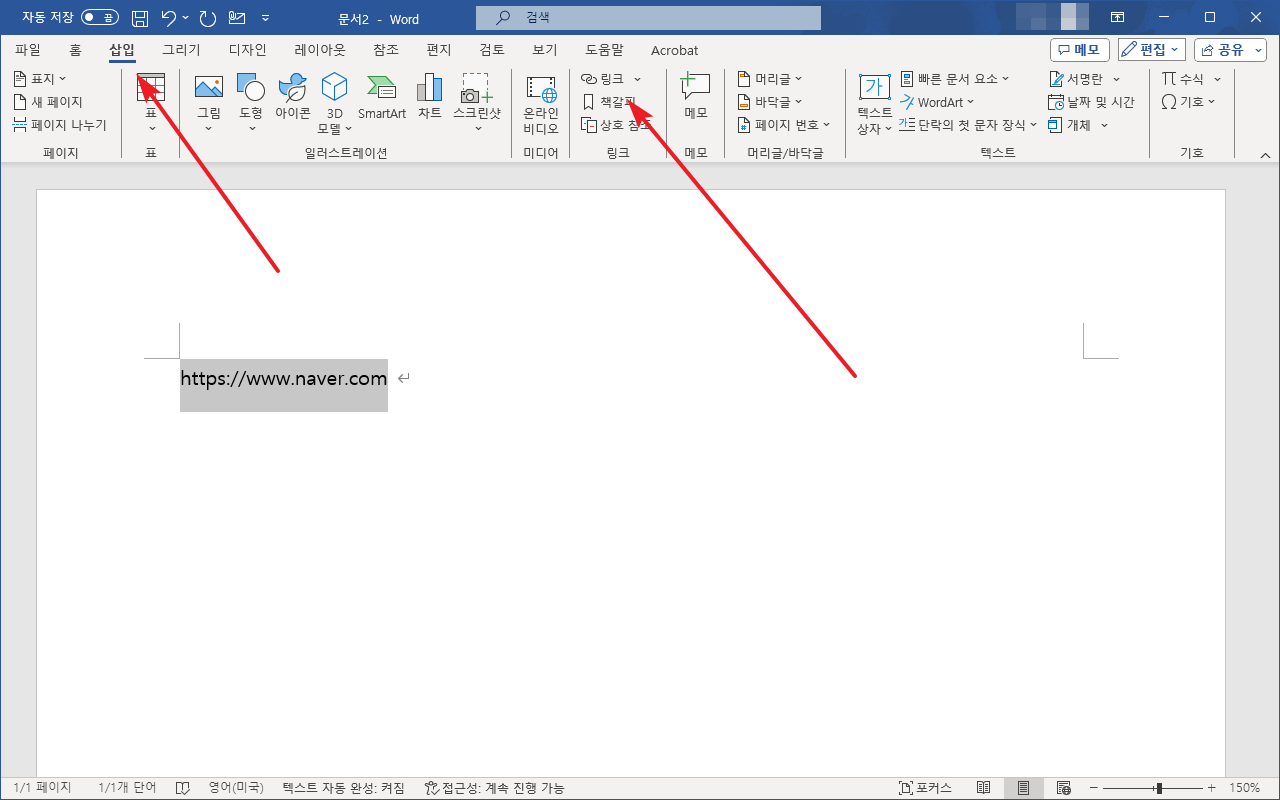Open the 머리글 header dropdown
Viewport: 1280px width, 800px height.
pyautogui.click(x=770, y=78)
